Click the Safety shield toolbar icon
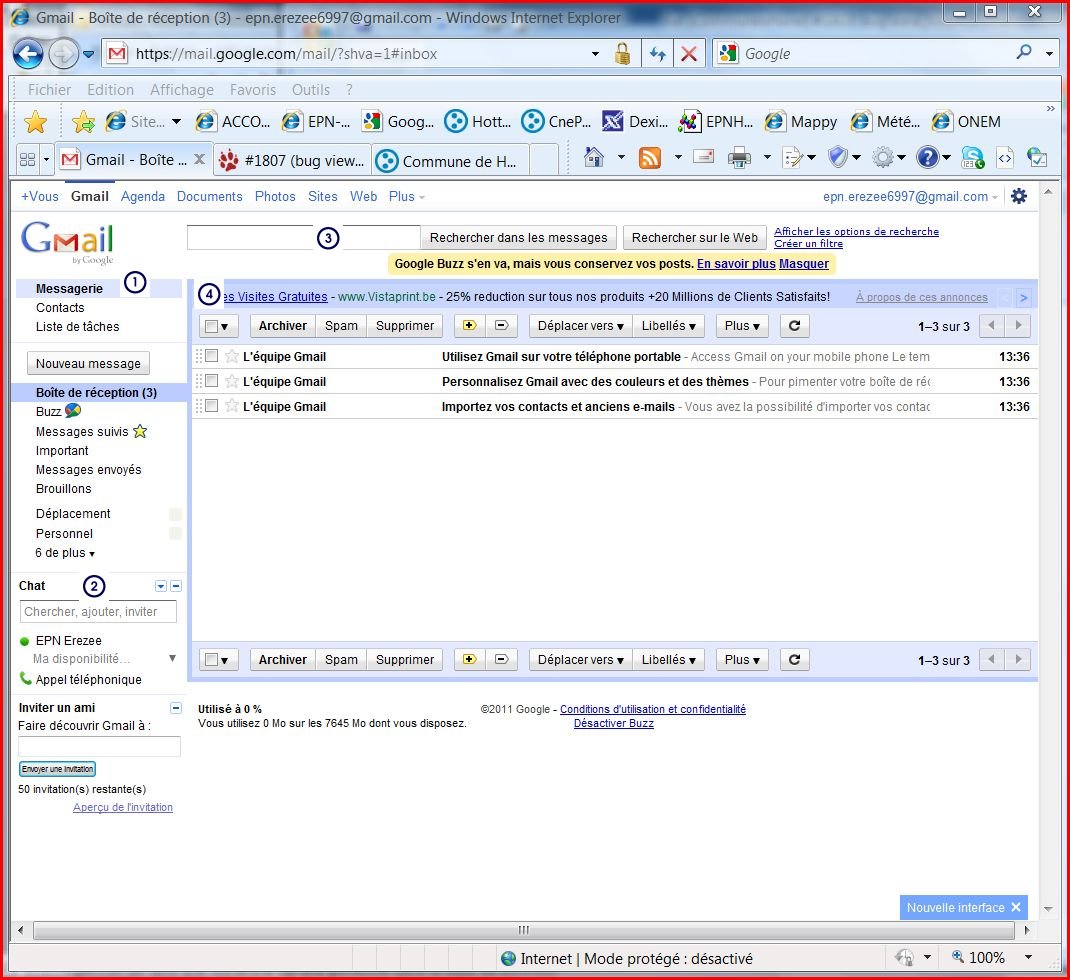 click(x=837, y=158)
